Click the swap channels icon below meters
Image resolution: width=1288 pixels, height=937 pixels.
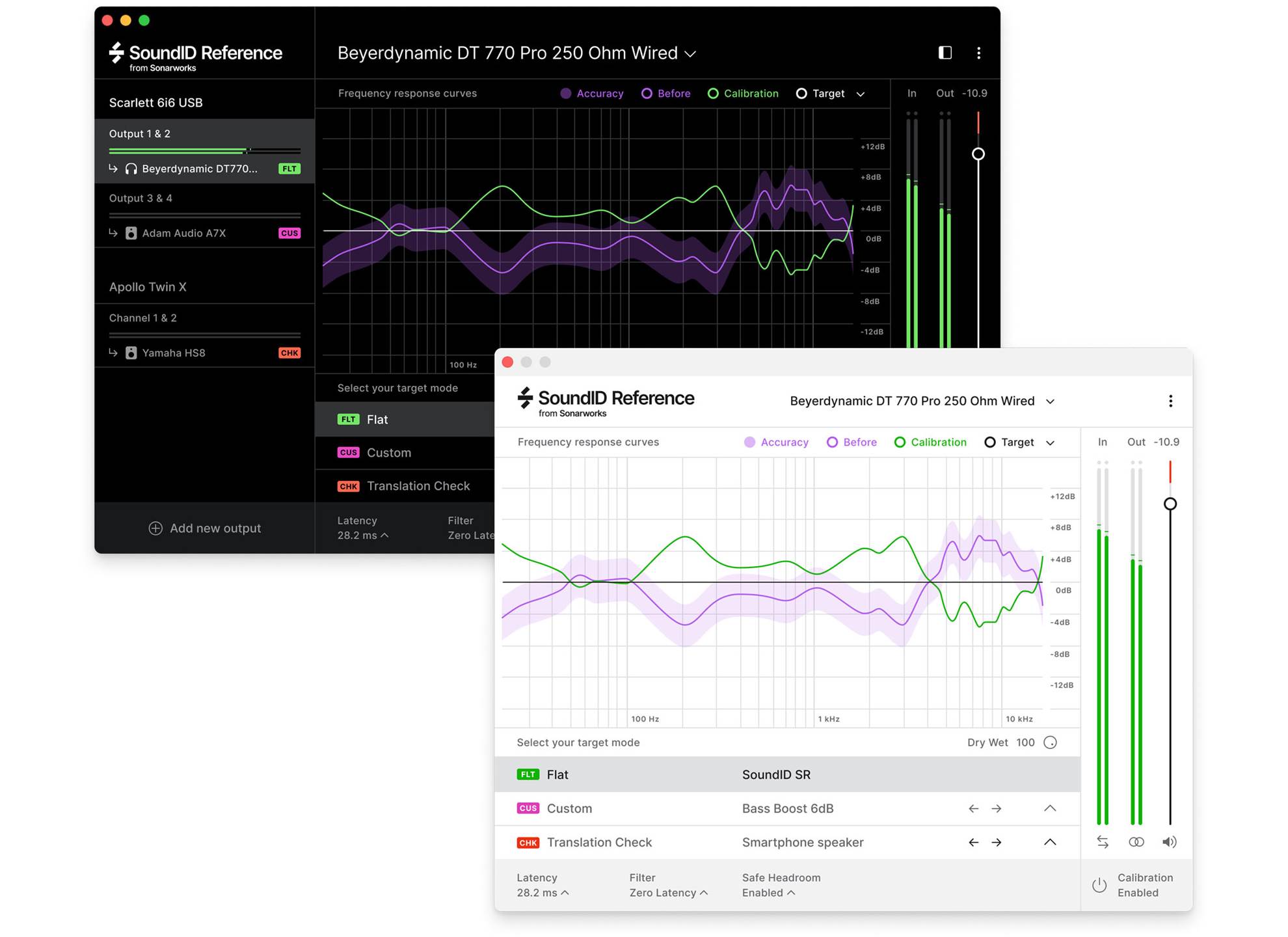(1102, 842)
